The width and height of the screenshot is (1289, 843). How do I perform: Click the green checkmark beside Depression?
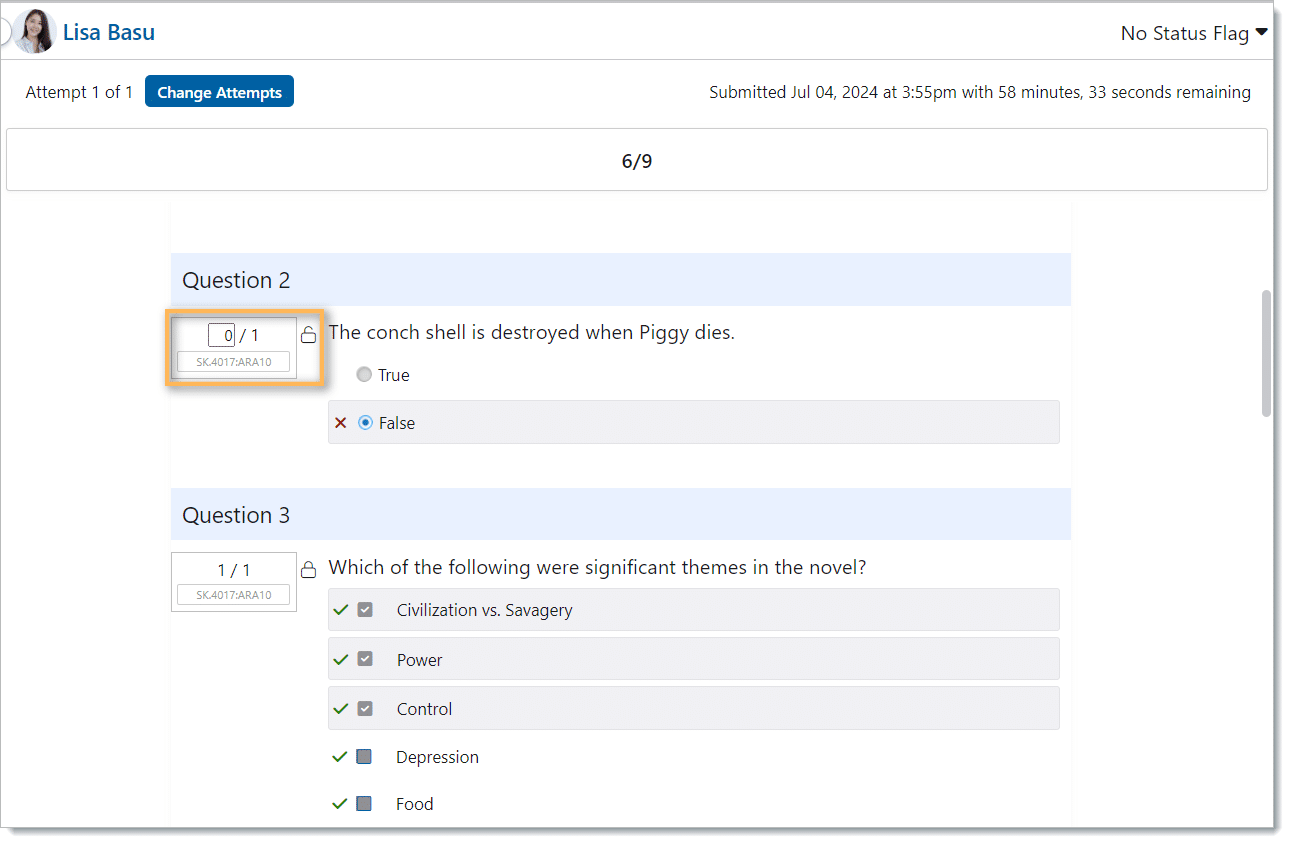tap(340, 757)
